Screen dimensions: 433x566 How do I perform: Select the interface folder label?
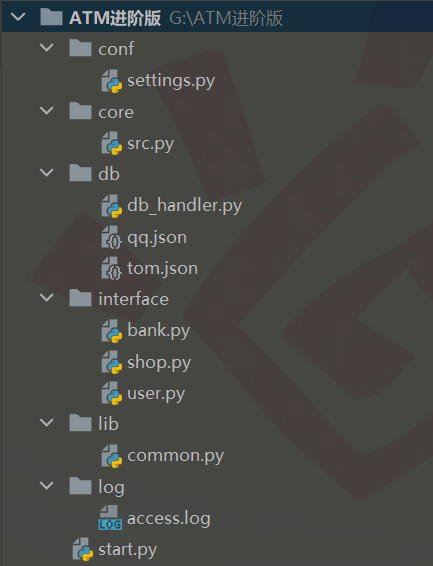pyautogui.click(x=134, y=299)
